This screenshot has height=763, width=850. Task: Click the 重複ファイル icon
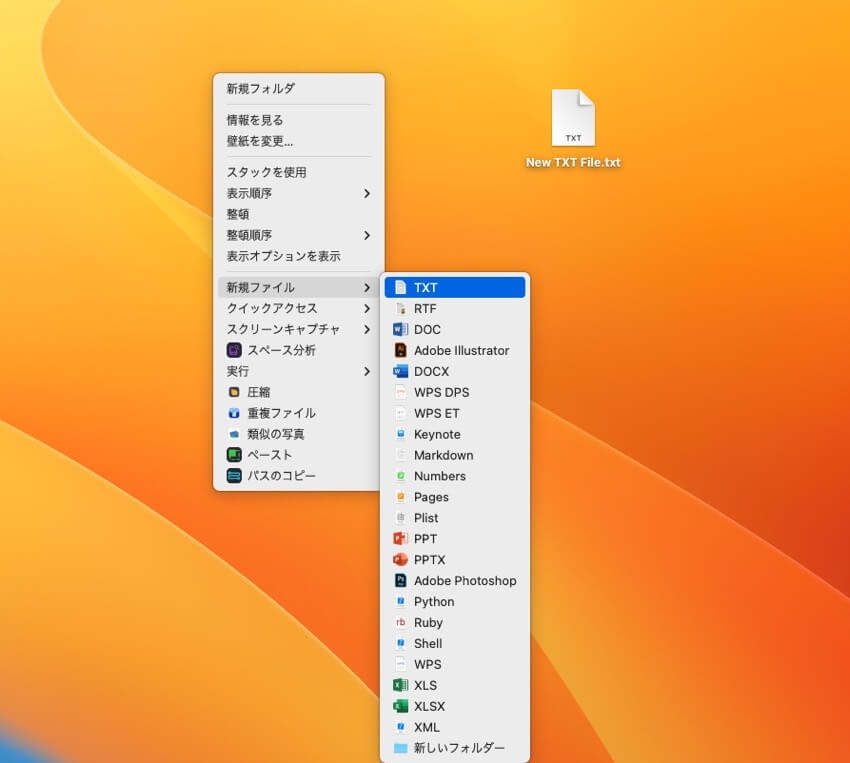click(234, 413)
